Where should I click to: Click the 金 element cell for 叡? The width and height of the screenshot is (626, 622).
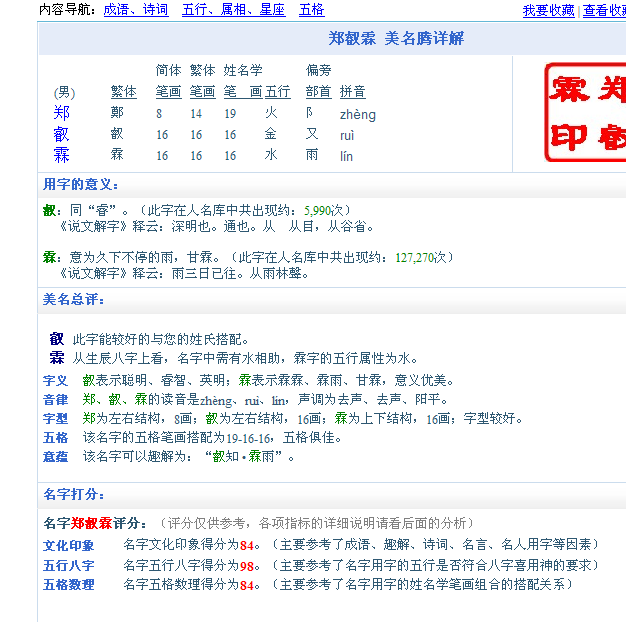coord(271,134)
